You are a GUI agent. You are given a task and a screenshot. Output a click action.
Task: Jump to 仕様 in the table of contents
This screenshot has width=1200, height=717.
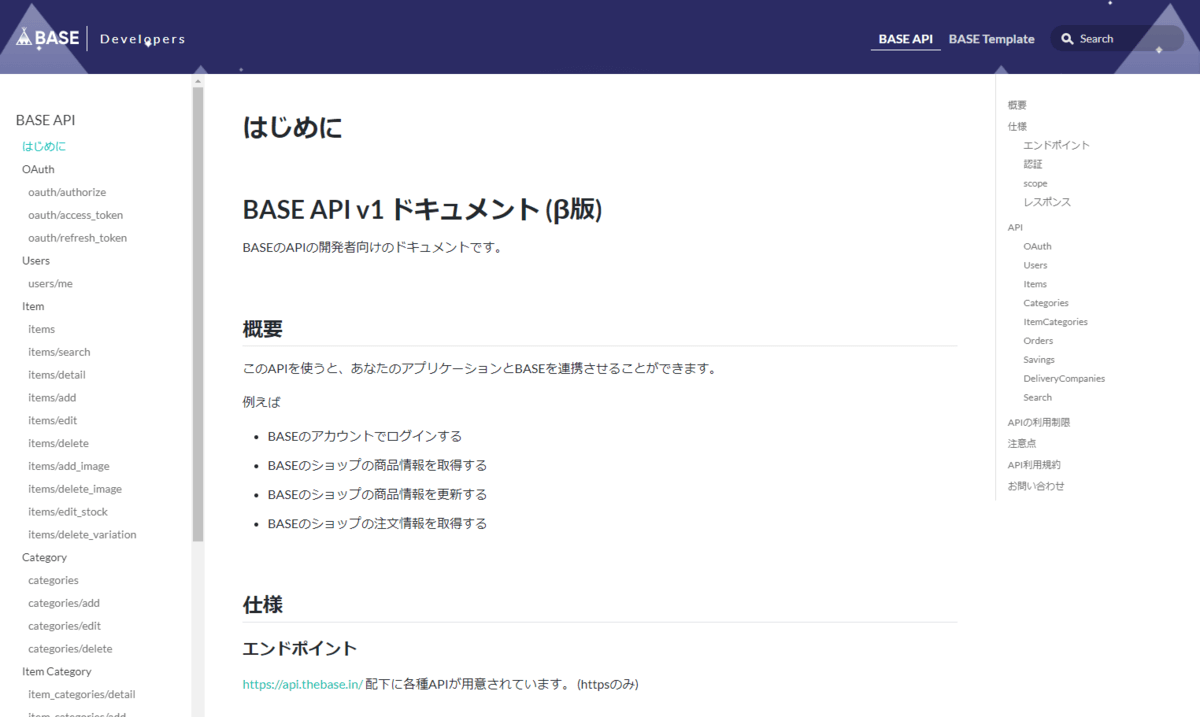[x=1017, y=126]
